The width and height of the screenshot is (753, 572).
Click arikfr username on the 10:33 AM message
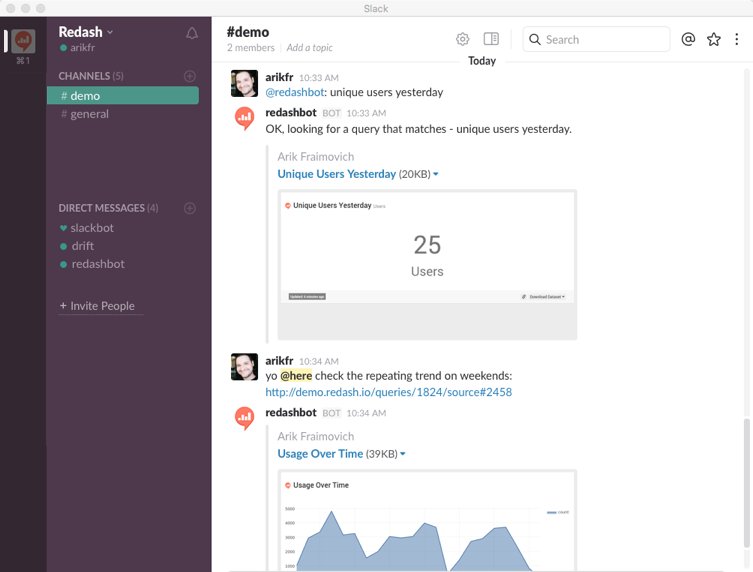point(279,77)
